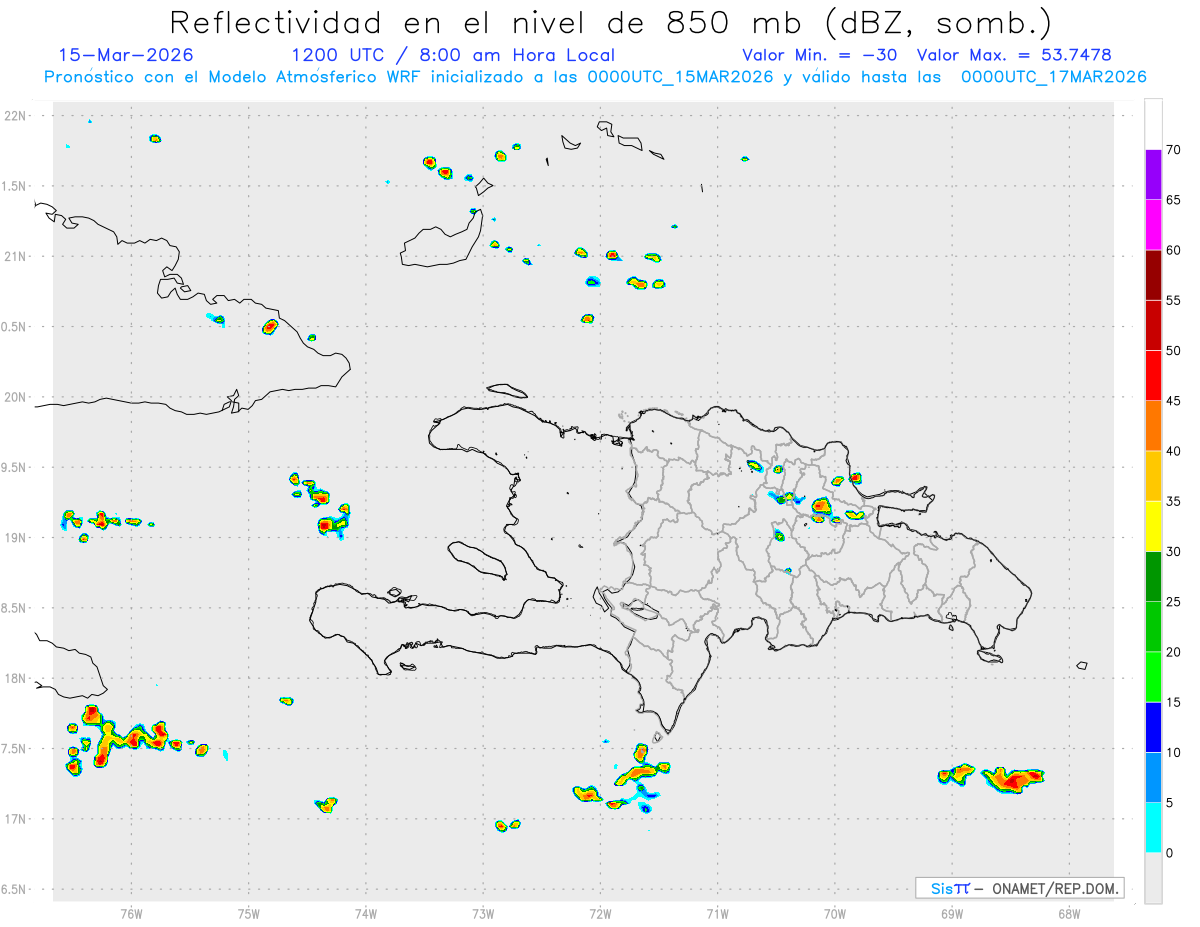Pick the dark green 25–30 dBZ color band

pyautogui.click(x=1153, y=577)
